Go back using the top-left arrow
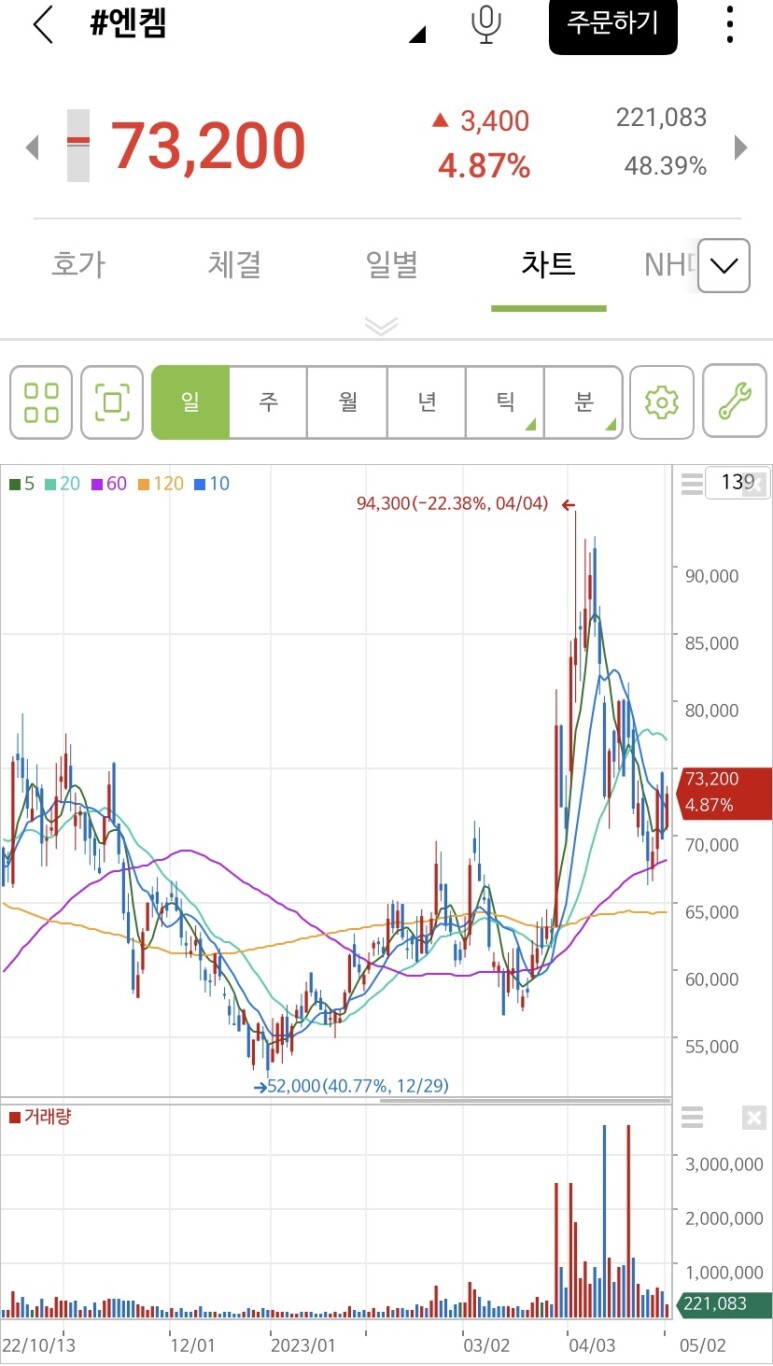773x1366 pixels. (42, 24)
